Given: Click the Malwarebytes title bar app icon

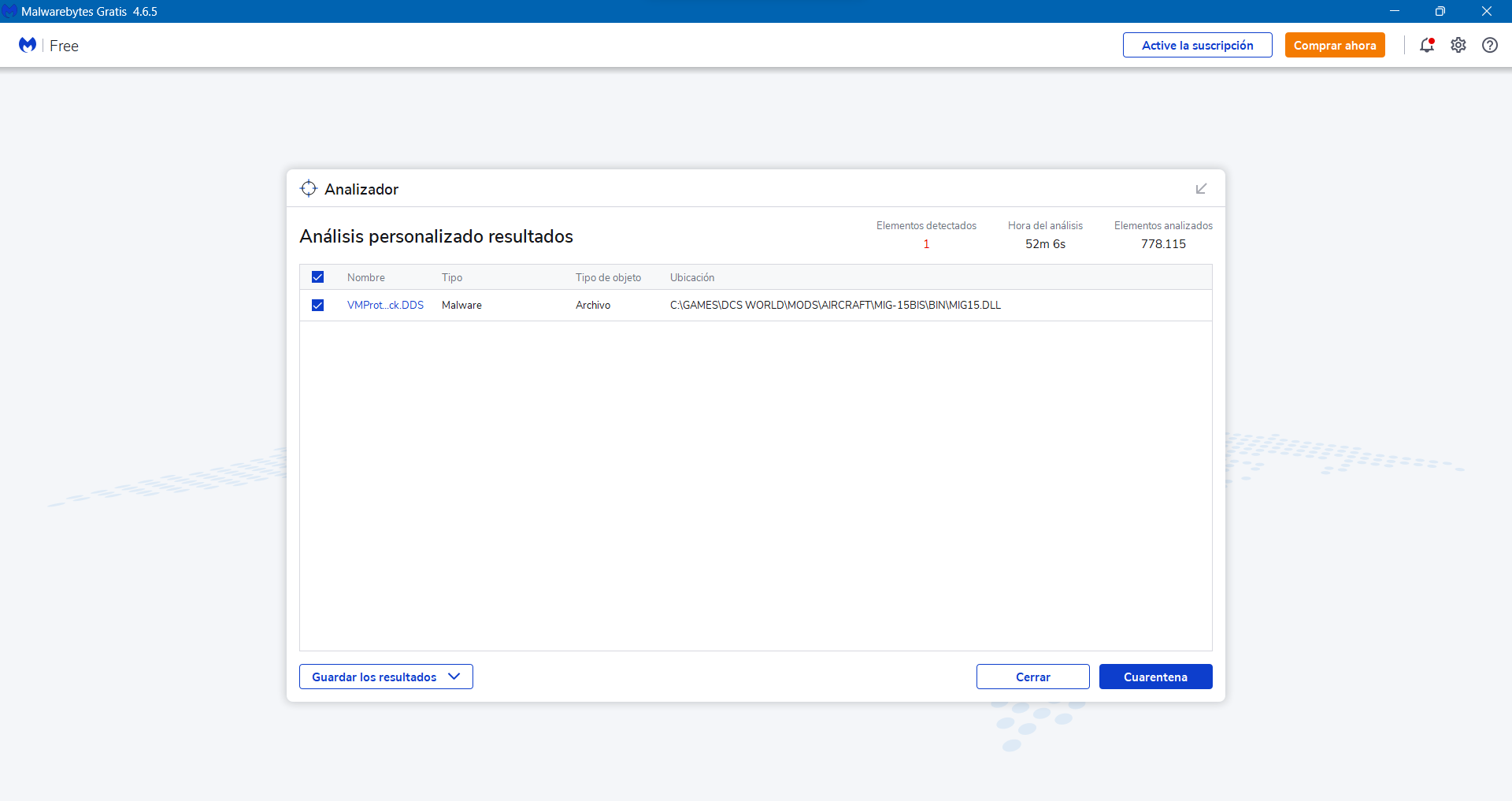Looking at the screenshot, I should pyautogui.click(x=9, y=11).
